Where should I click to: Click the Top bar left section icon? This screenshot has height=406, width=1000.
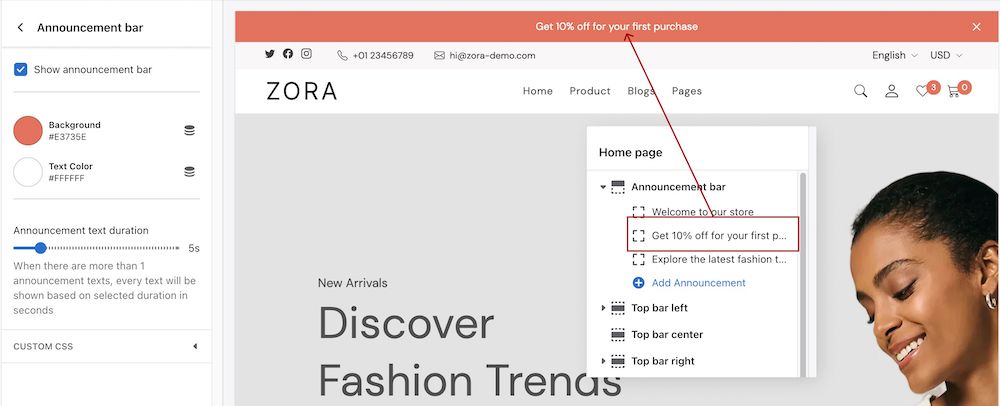pos(617,308)
